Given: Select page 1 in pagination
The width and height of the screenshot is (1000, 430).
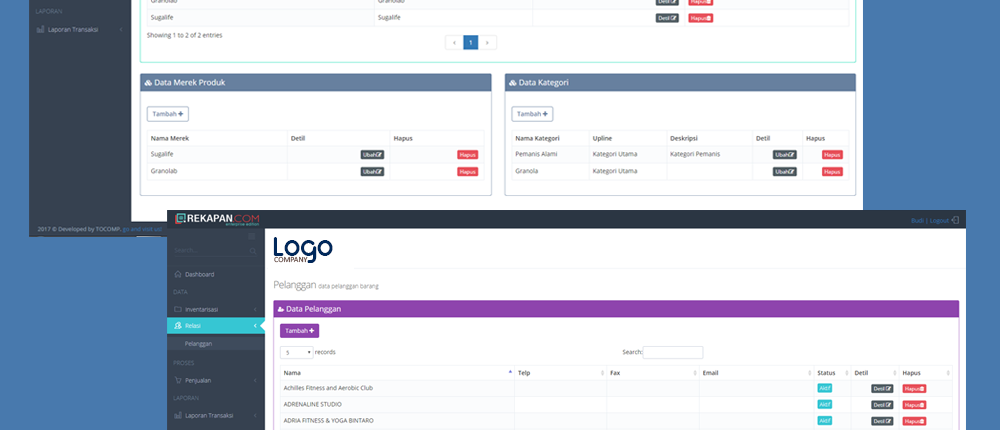Looking at the screenshot, I should pyautogui.click(x=470, y=43).
